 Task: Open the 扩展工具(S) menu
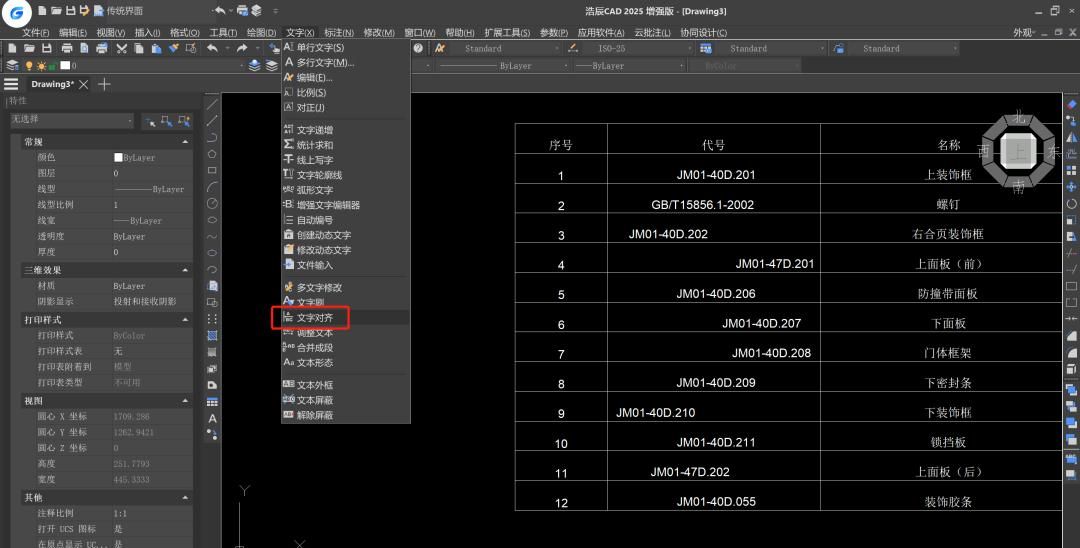508,32
